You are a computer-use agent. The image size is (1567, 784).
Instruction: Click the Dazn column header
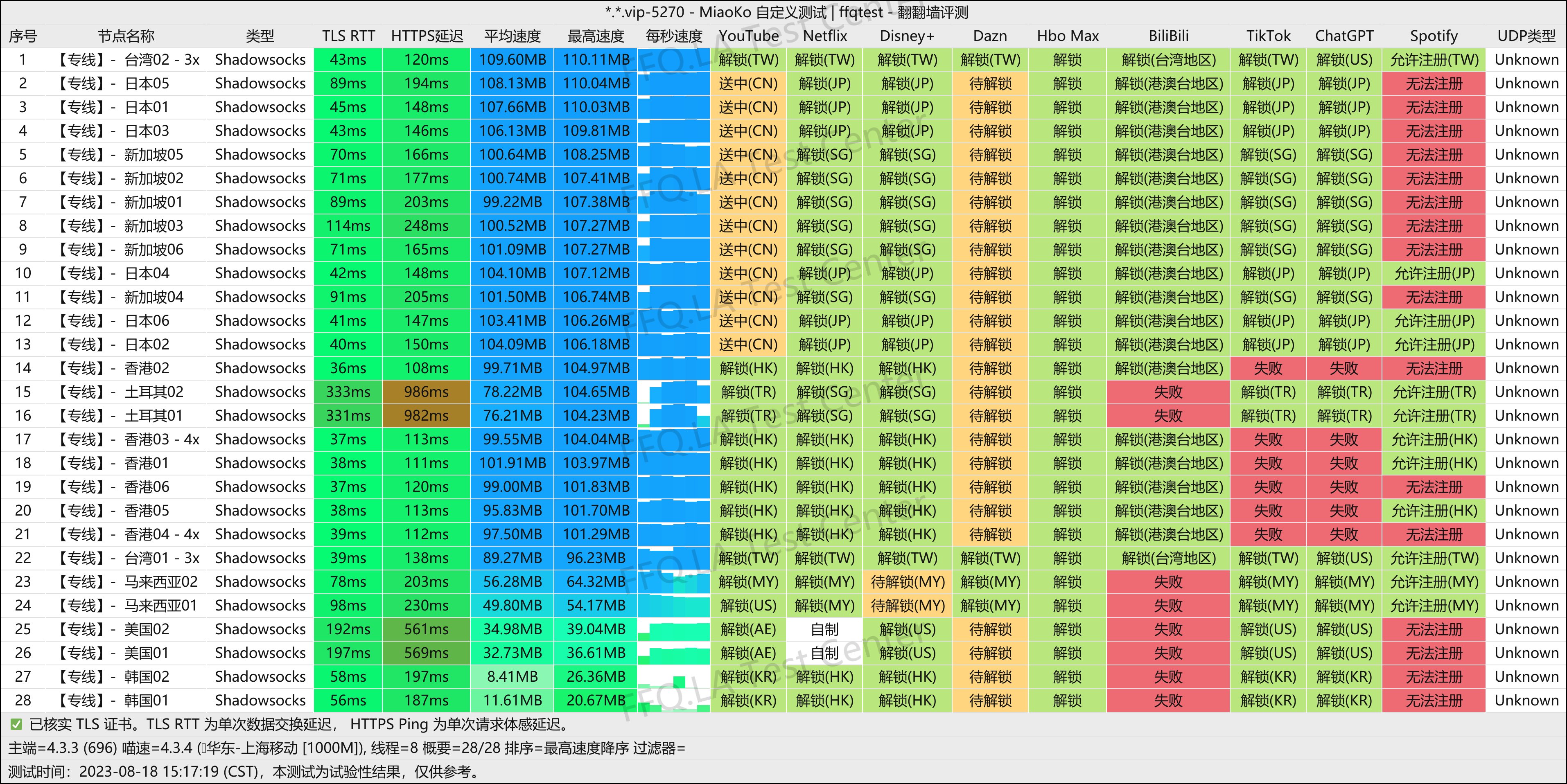click(x=990, y=36)
